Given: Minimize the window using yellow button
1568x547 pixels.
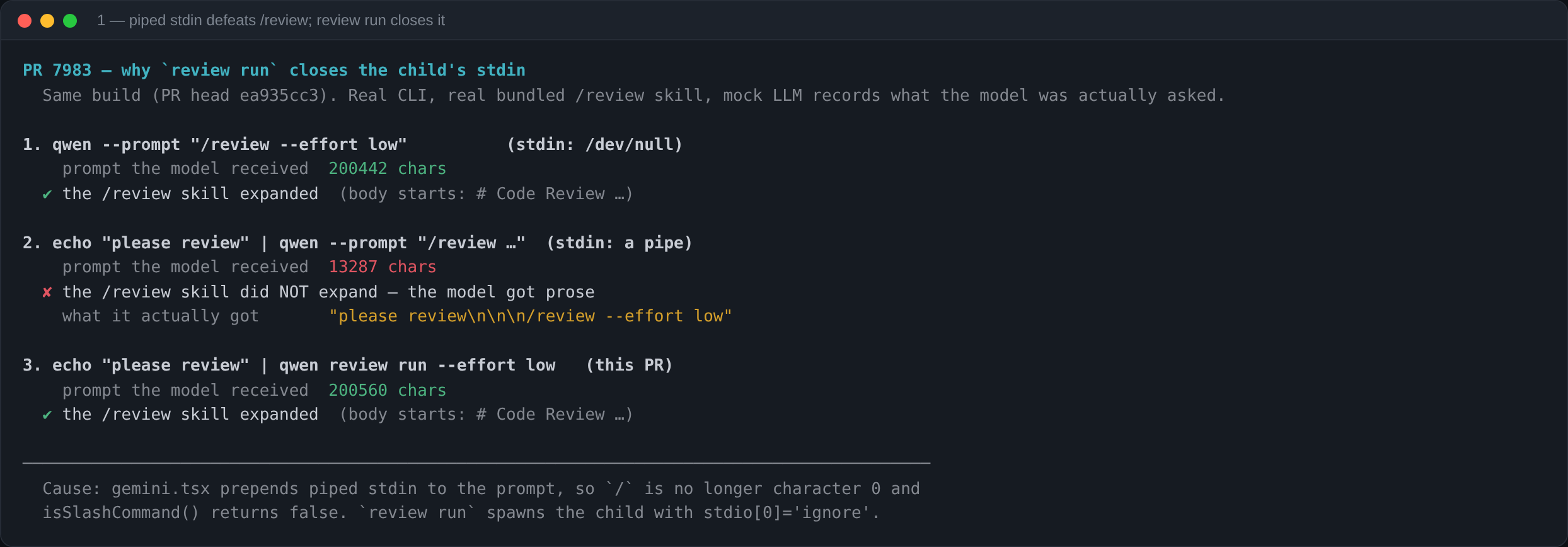Looking at the screenshot, I should pyautogui.click(x=47, y=21).
